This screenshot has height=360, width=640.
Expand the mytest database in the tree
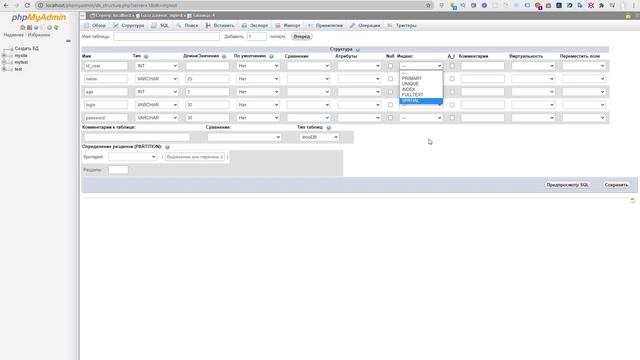point(4,62)
